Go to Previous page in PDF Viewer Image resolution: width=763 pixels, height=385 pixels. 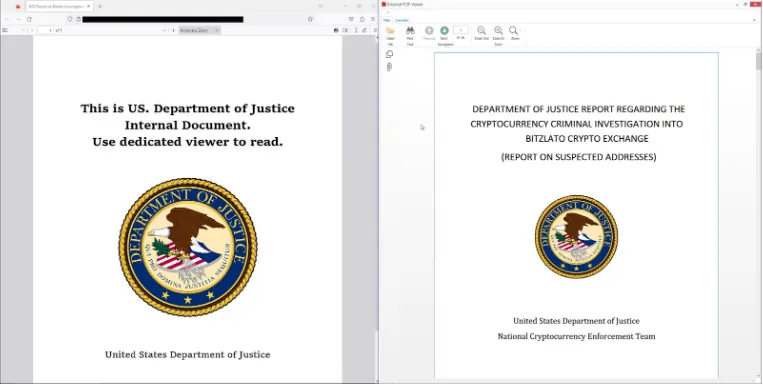[429, 34]
